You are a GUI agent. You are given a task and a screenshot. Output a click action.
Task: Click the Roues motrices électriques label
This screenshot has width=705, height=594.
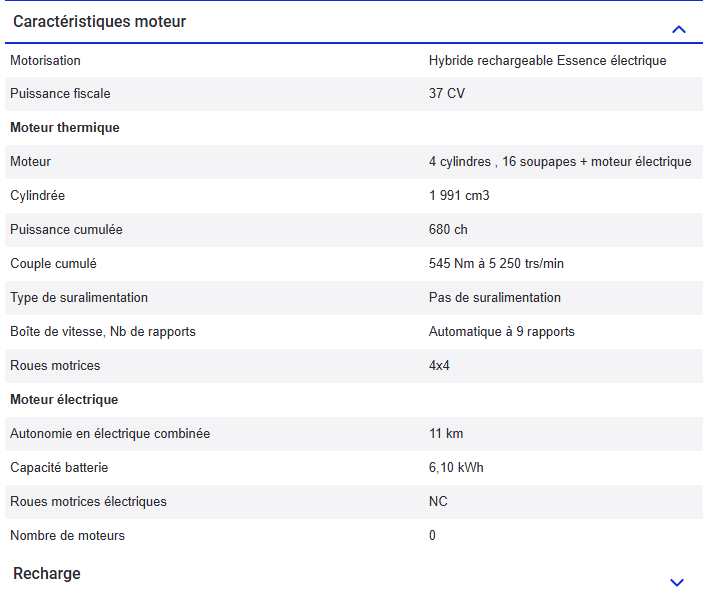pyautogui.click(x=88, y=502)
